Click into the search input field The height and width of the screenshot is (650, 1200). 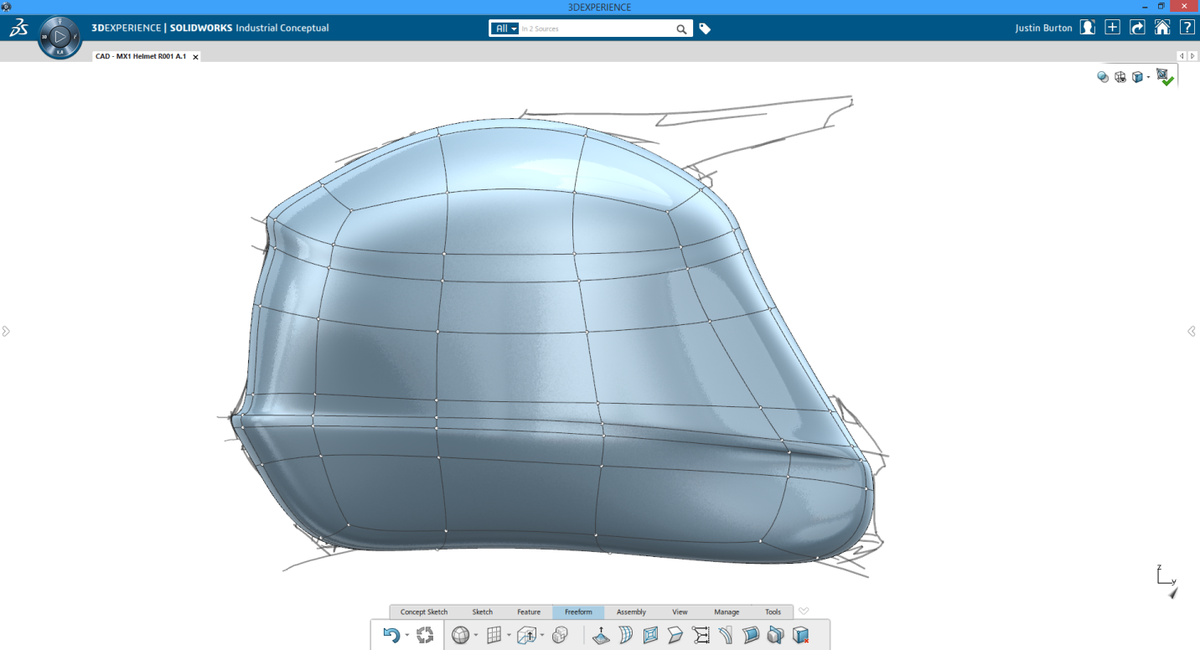point(596,29)
